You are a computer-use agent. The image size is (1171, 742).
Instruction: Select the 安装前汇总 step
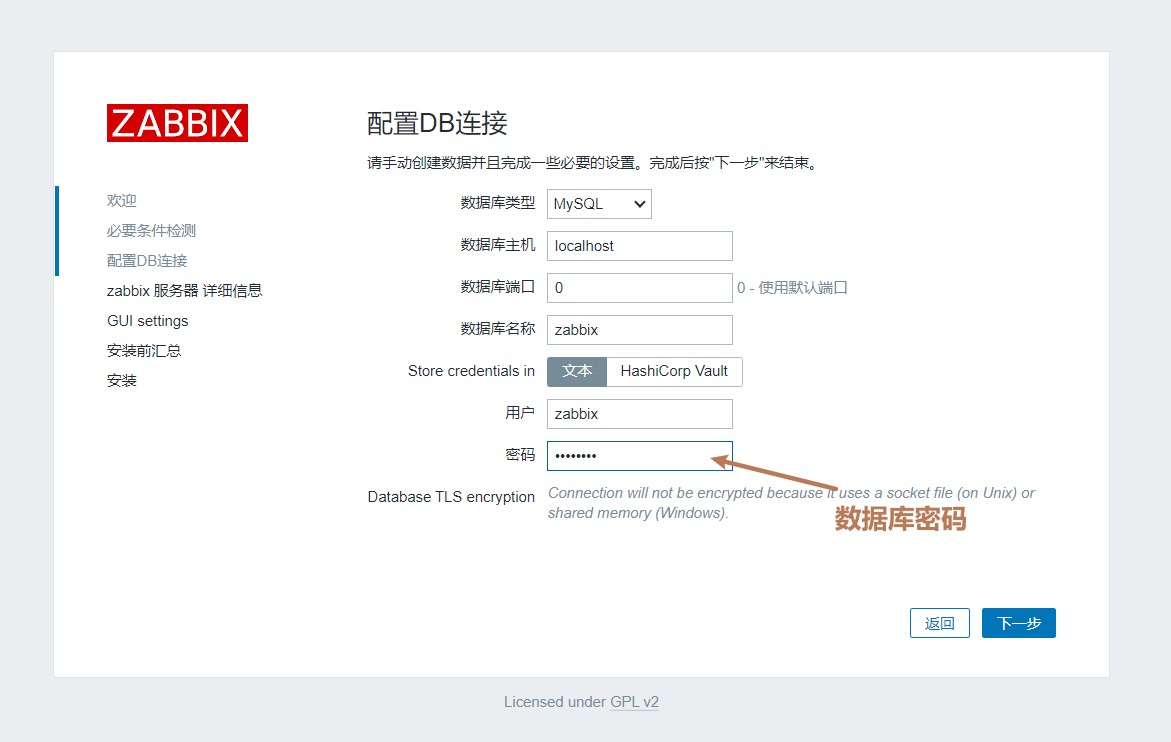[x=144, y=351]
